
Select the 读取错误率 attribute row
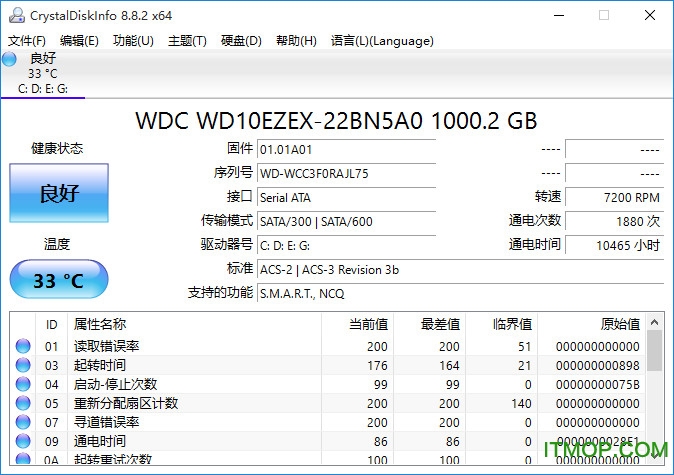pyautogui.click(x=328, y=346)
